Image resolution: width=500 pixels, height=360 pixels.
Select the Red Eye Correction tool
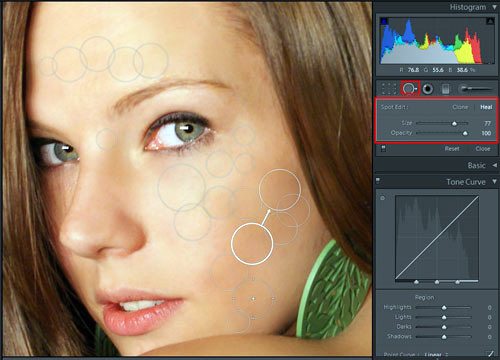tap(428, 89)
